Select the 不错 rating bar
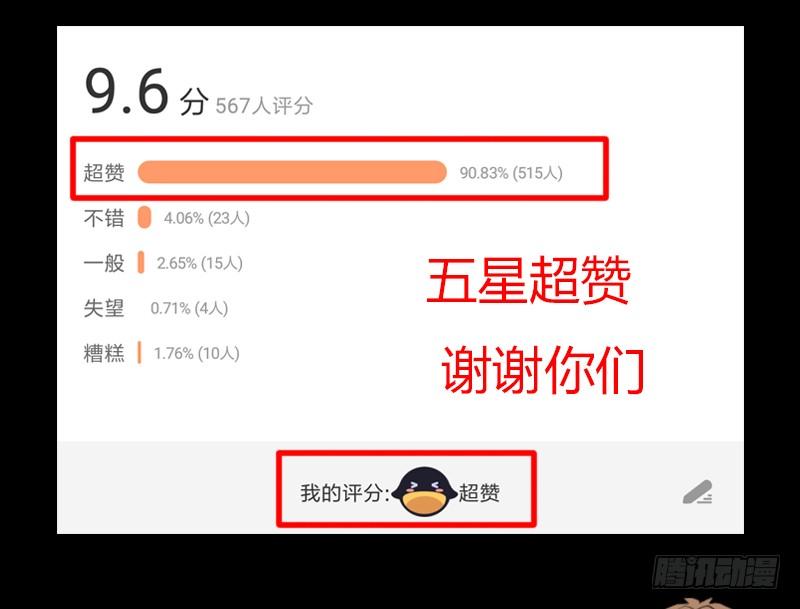This screenshot has height=609, width=800. (x=144, y=217)
